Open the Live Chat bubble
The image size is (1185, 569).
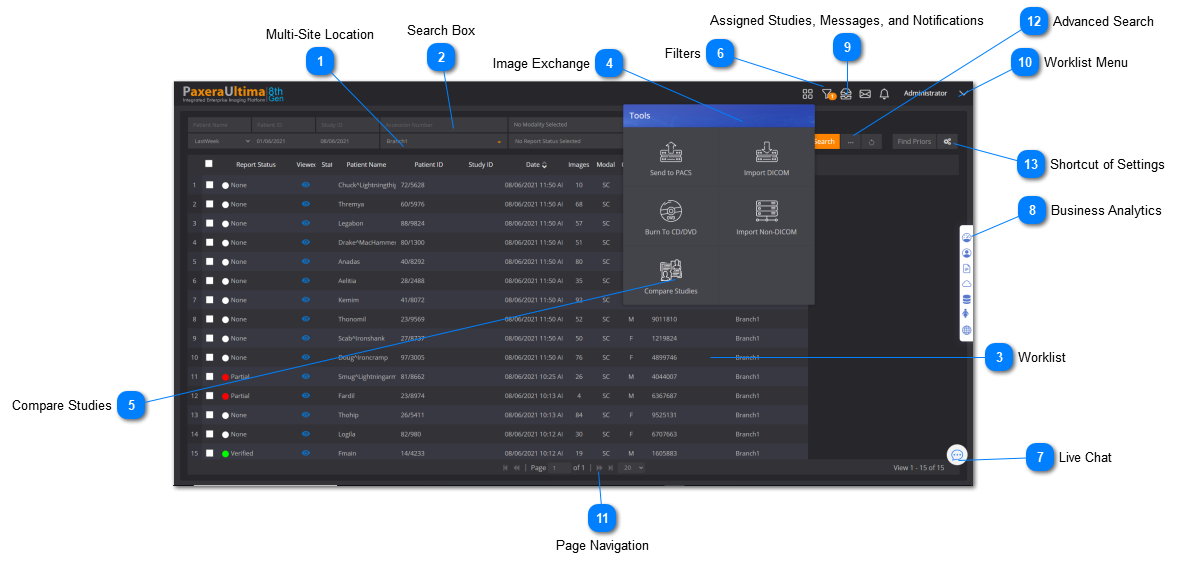tap(957, 455)
